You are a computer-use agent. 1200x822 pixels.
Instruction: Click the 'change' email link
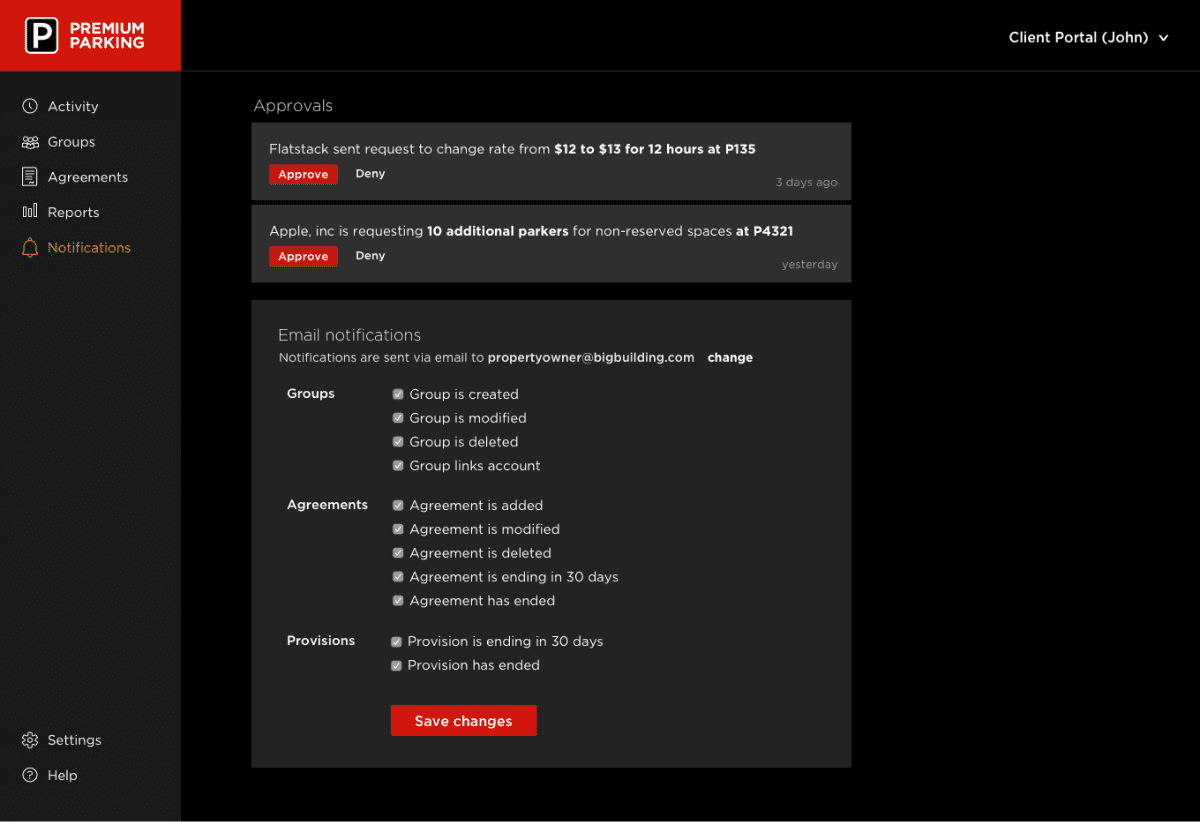pyautogui.click(x=730, y=357)
